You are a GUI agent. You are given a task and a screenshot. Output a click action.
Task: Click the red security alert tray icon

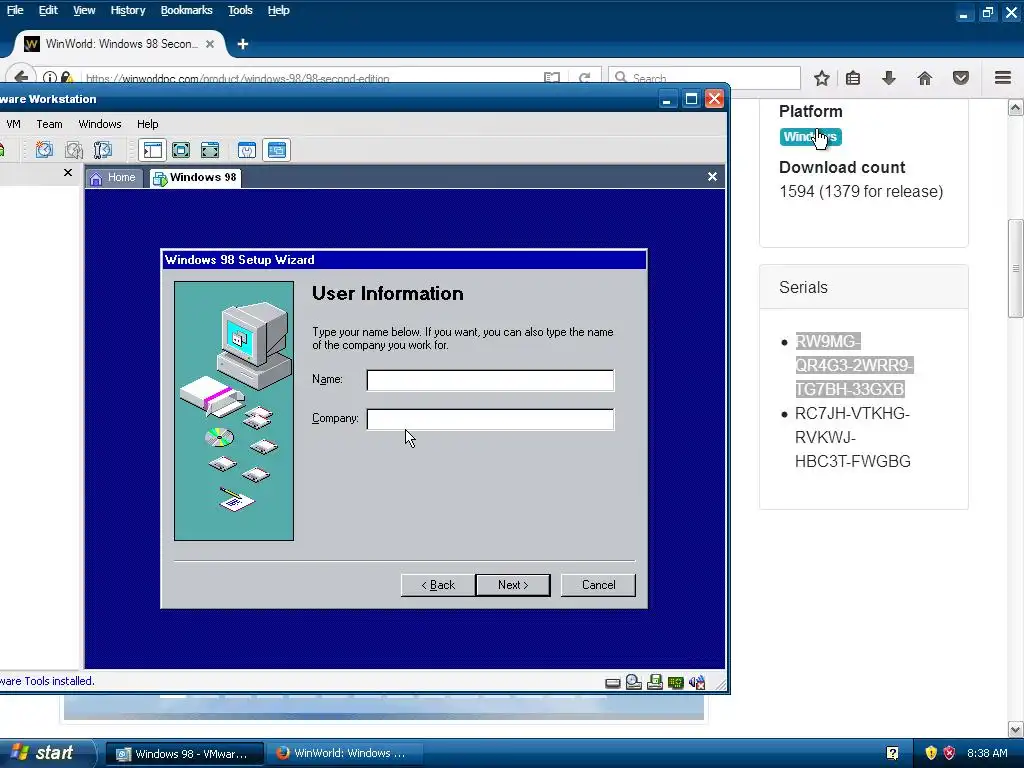[x=949, y=753]
